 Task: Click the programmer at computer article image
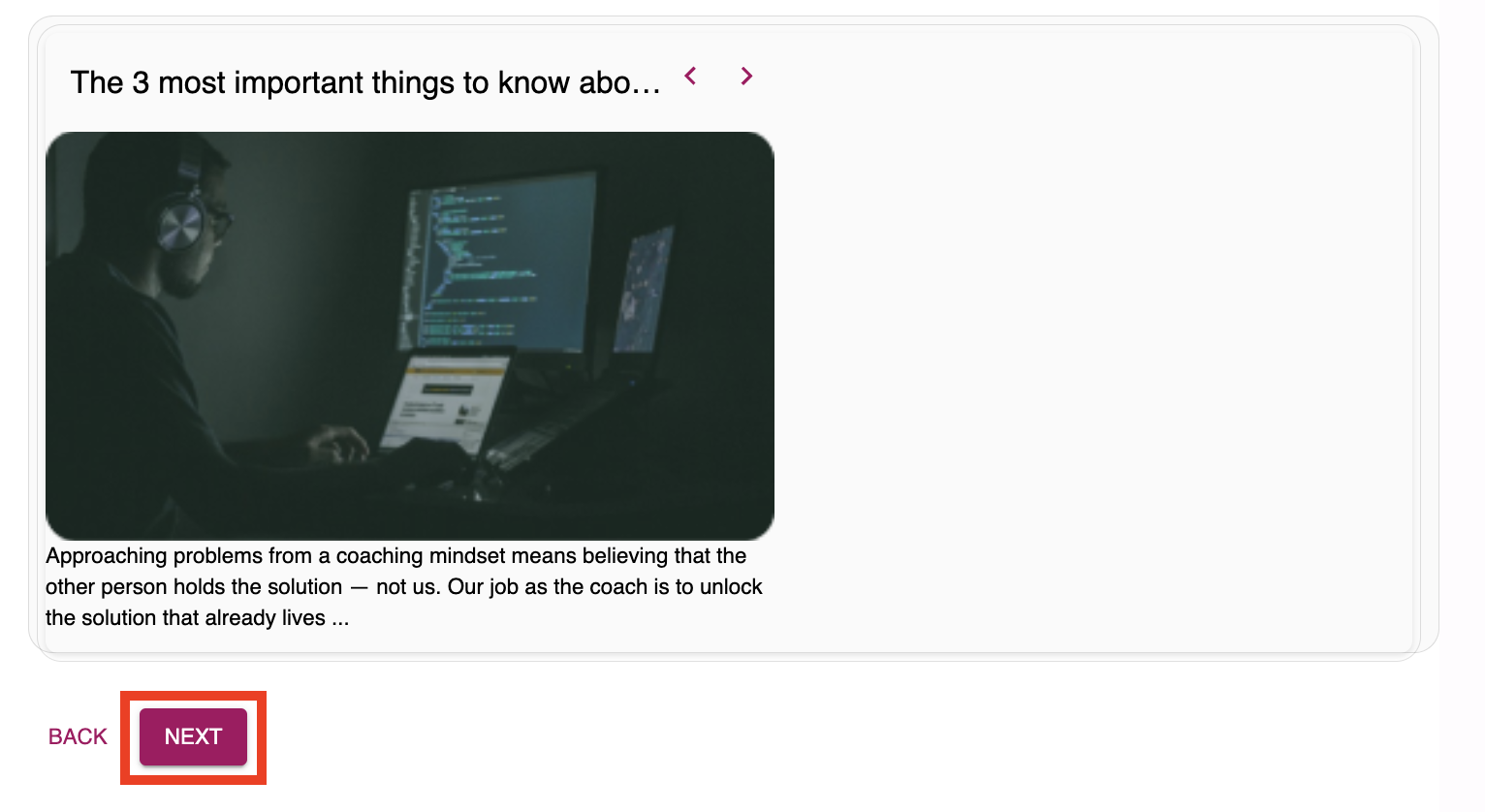(x=409, y=335)
